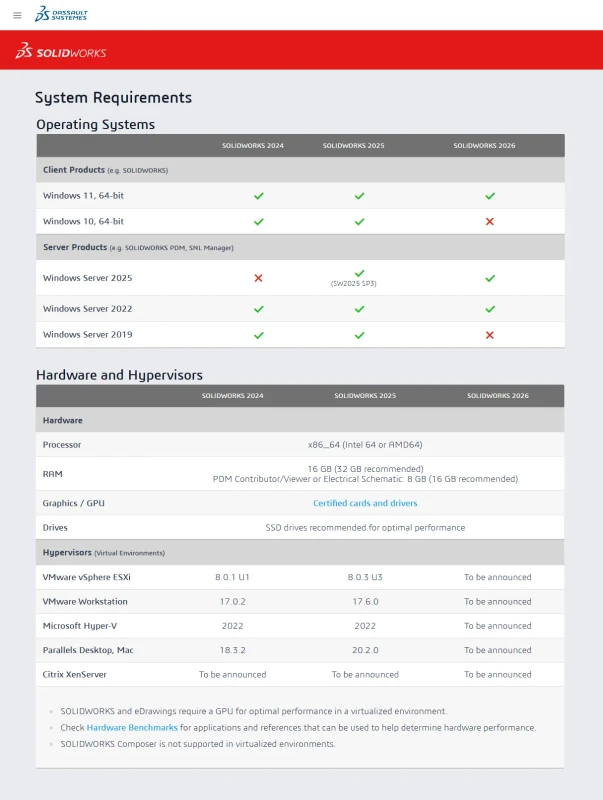This screenshot has width=603, height=800.
Task: Click the "(SW2025 SP3)" note
Action: tap(354, 284)
